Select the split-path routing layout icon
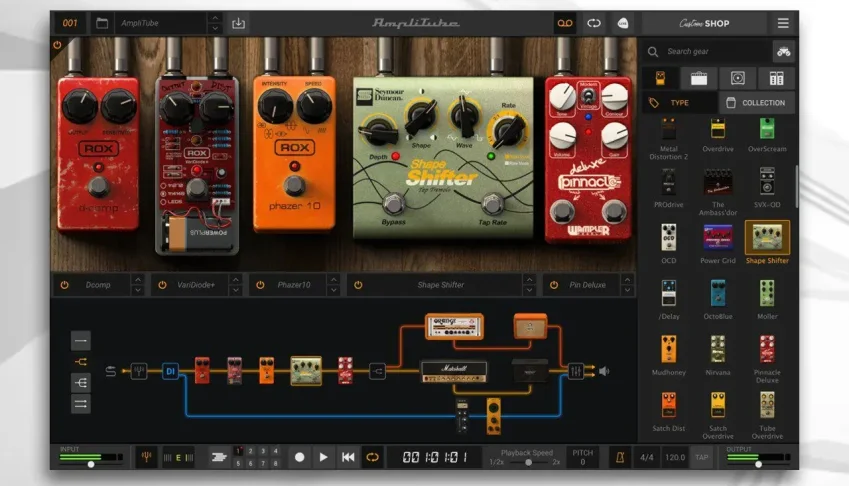The width and height of the screenshot is (849, 486). 81,362
